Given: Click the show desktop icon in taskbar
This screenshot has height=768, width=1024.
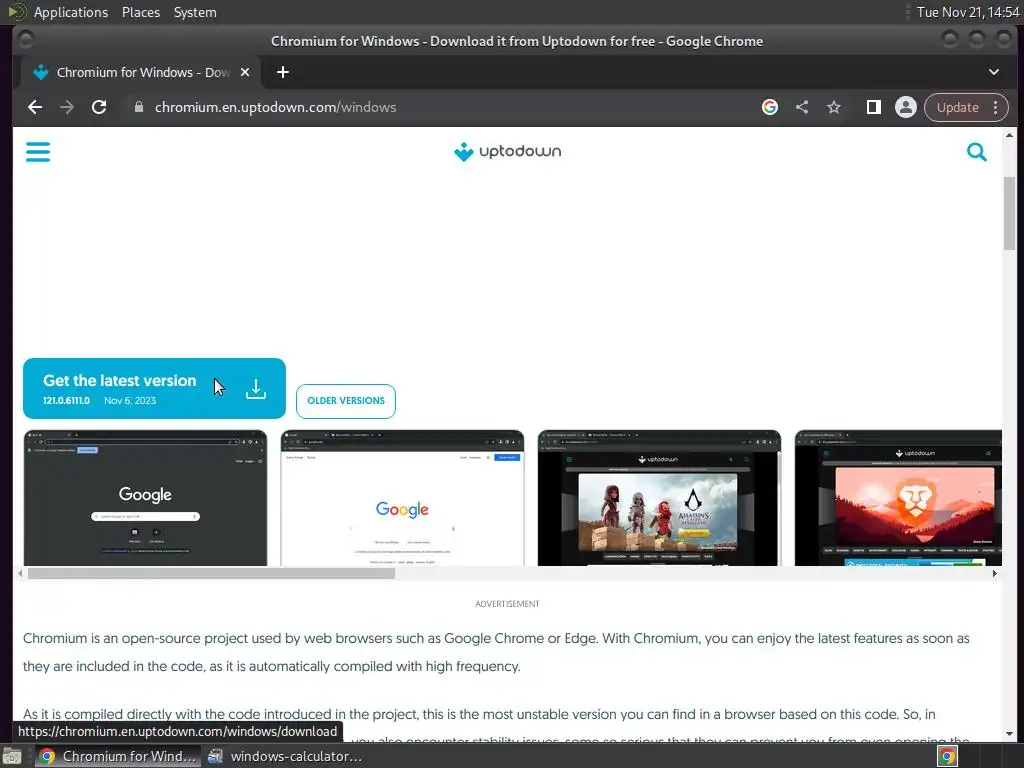Looking at the screenshot, I should [11, 756].
